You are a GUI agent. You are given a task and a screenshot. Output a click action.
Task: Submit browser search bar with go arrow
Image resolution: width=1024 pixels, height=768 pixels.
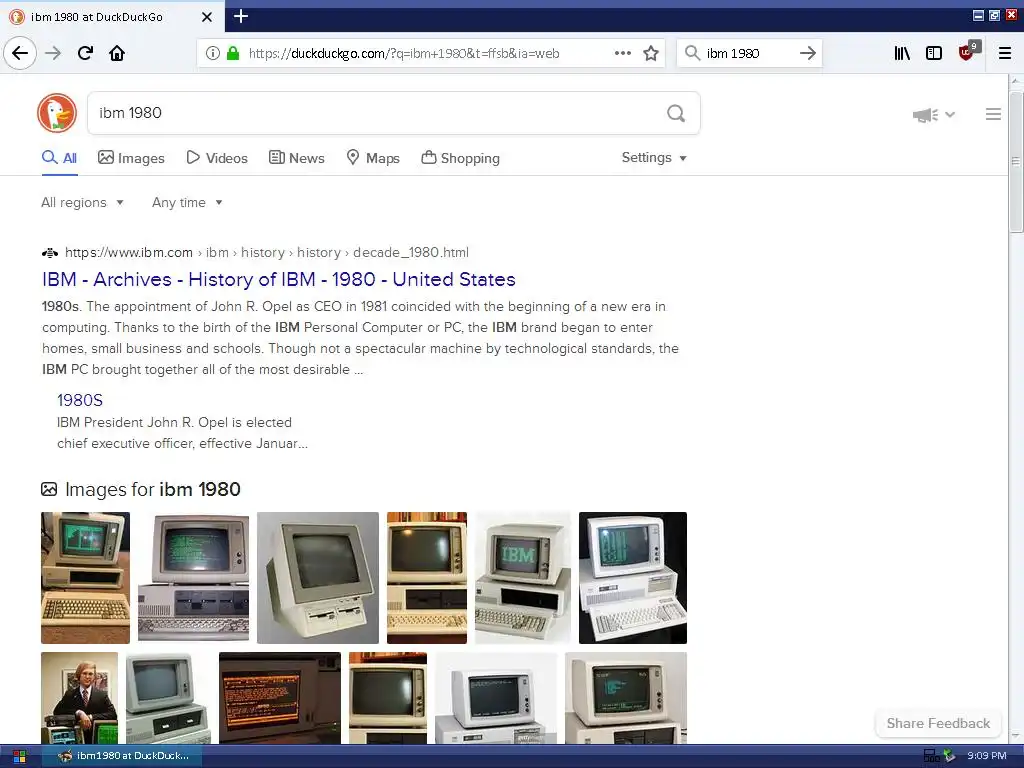point(808,53)
